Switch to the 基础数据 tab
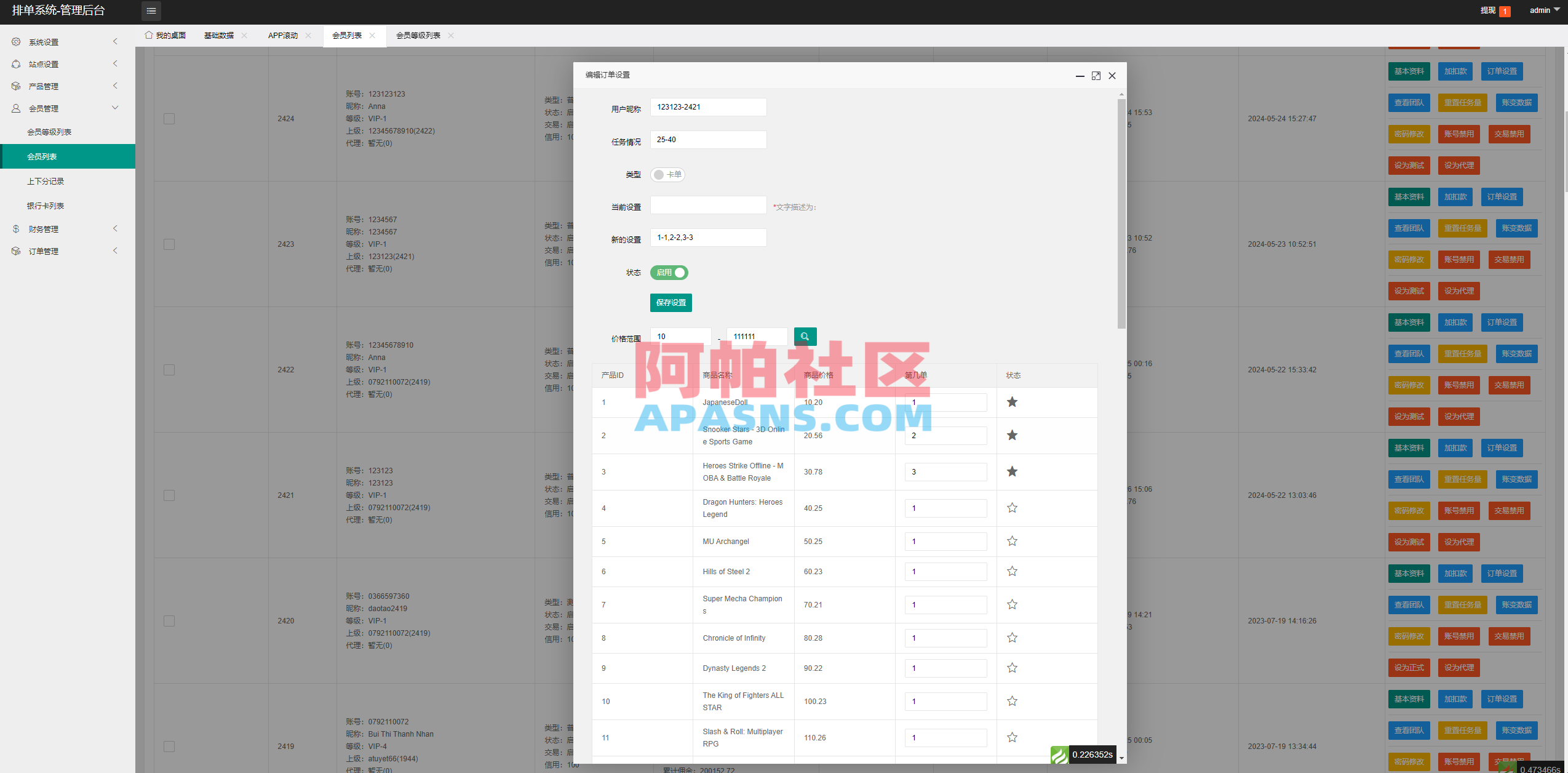The image size is (1568, 773). click(x=220, y=35)
